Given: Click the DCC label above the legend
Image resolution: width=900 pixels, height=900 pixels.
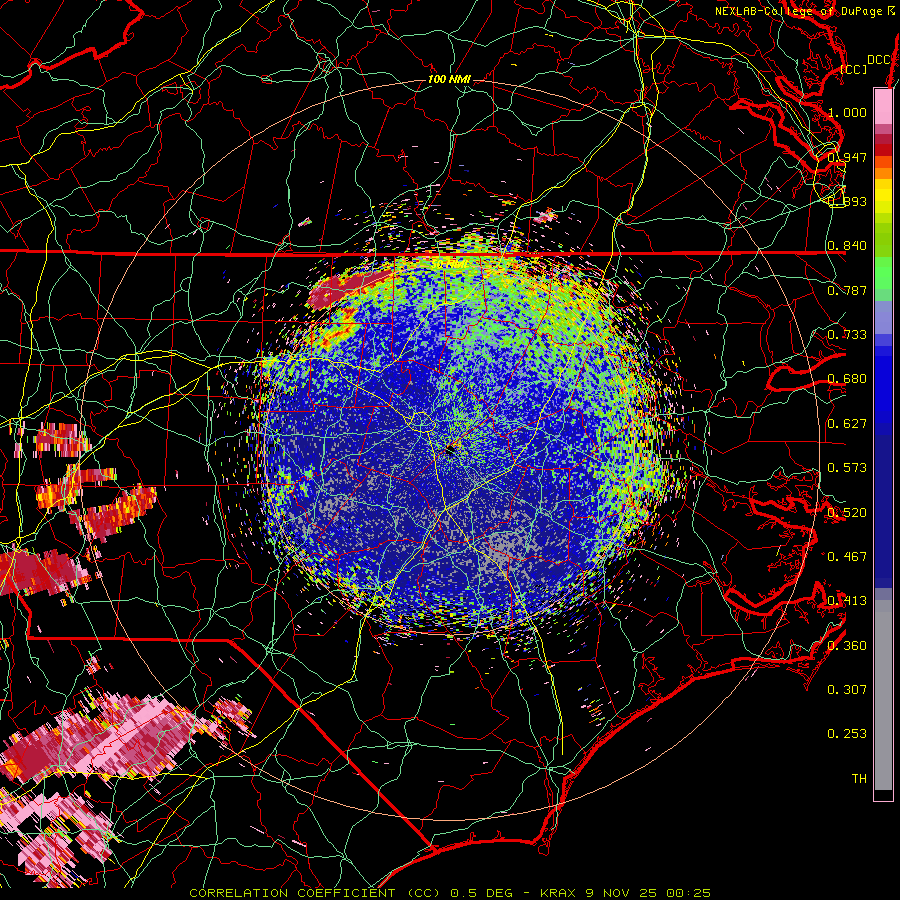Looking at the screenshot, I should [x=879, y=60].
